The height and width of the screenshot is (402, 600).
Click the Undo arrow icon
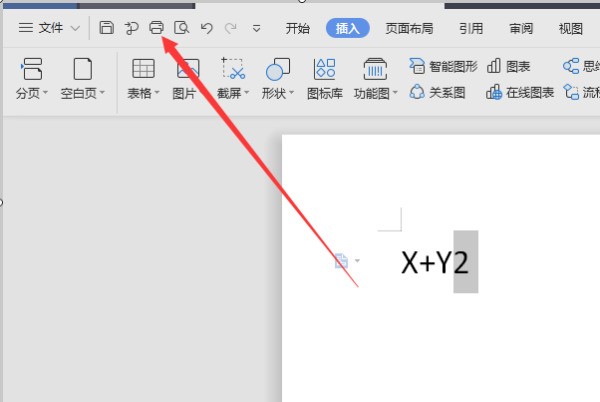click(x=207, y=28)
